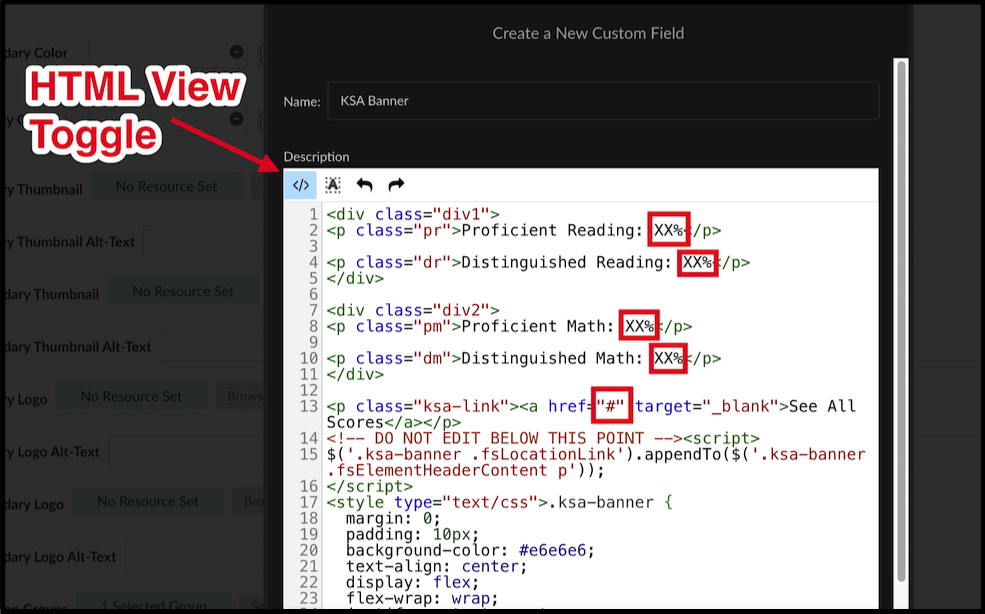Screen dimensions: 985x614
Task: Click the remove icon beside Secondary Color
Action: tap(236, 52)
